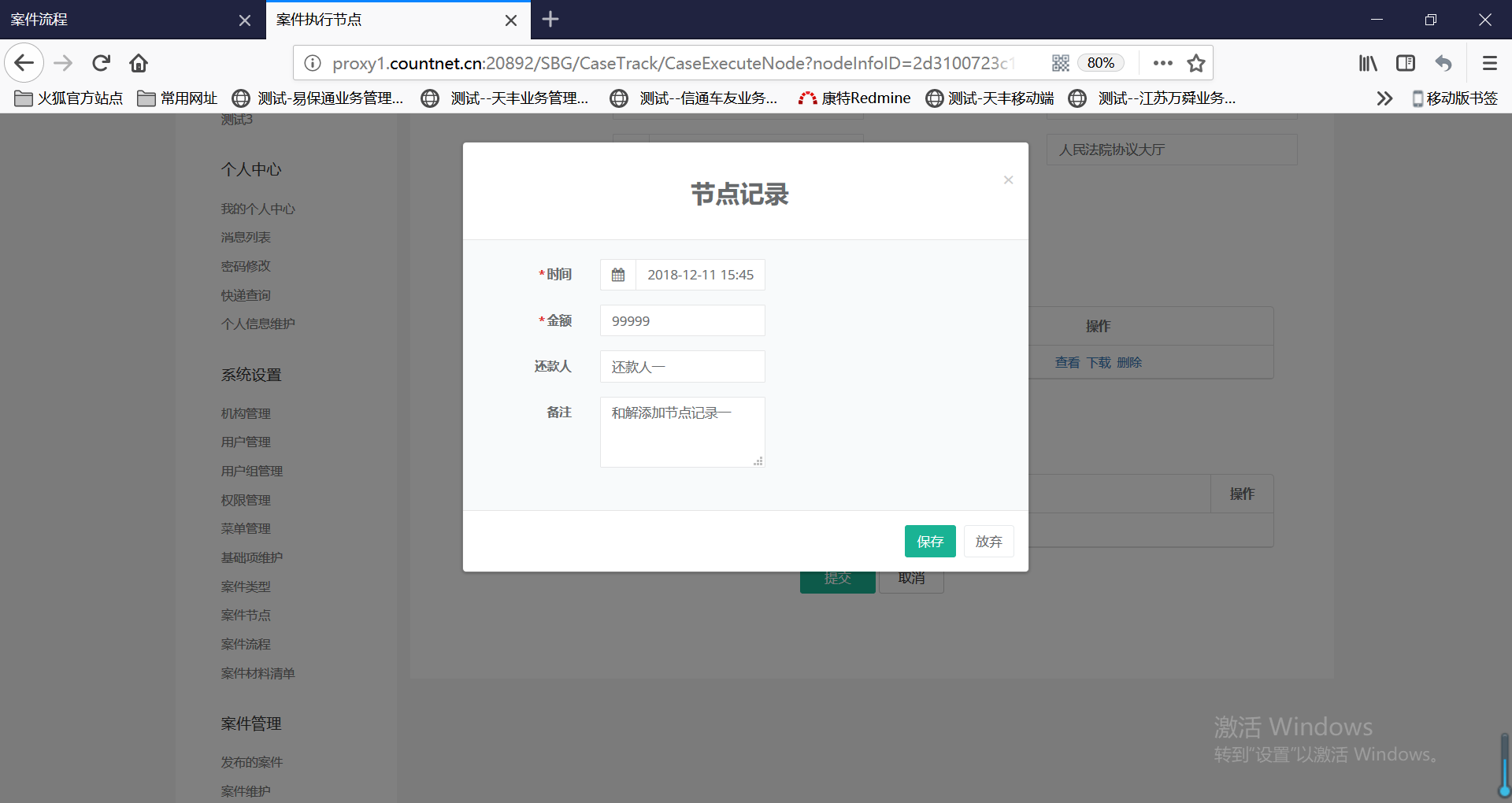1512x803 pixels.
Task: Toggle the sidebar view icon
Action: (x=1406, y=63)
